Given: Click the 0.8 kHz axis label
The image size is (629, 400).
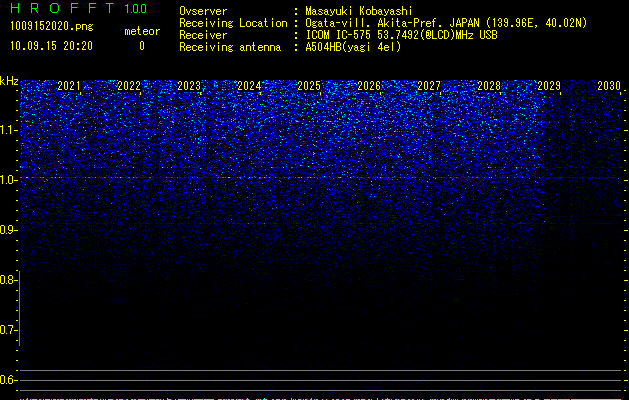Looking at the screenshot, I should coord(7,280).
